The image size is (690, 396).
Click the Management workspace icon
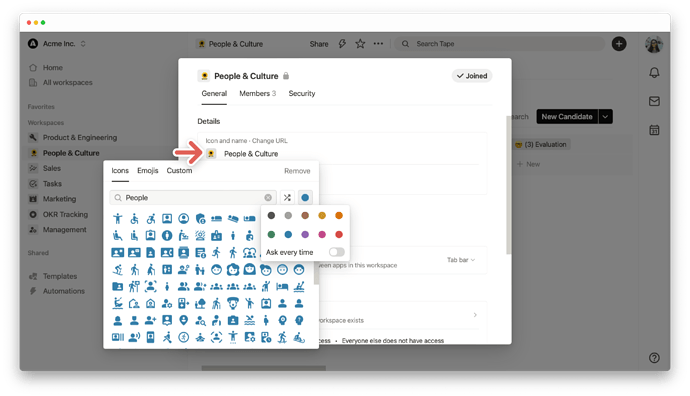[33, 230]
